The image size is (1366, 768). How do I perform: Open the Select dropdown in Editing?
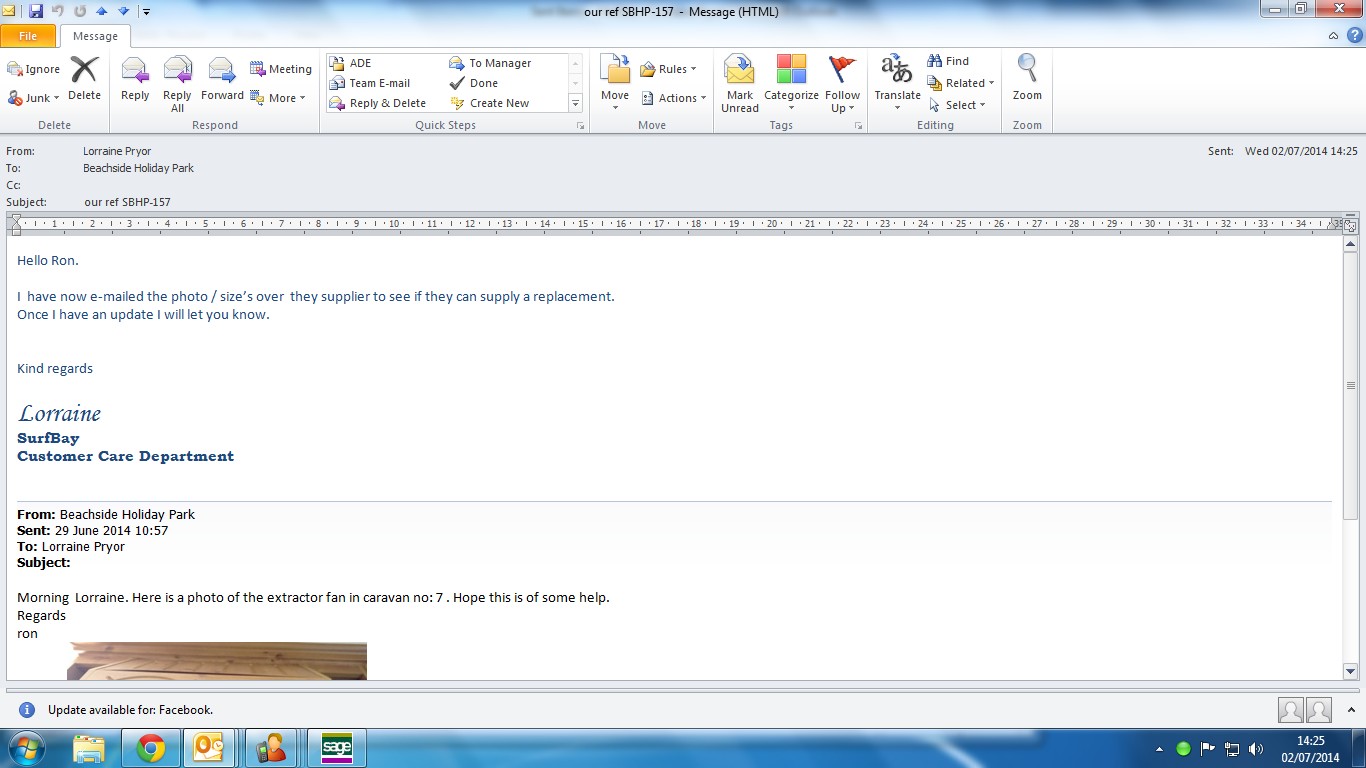[x=957, y=105]
